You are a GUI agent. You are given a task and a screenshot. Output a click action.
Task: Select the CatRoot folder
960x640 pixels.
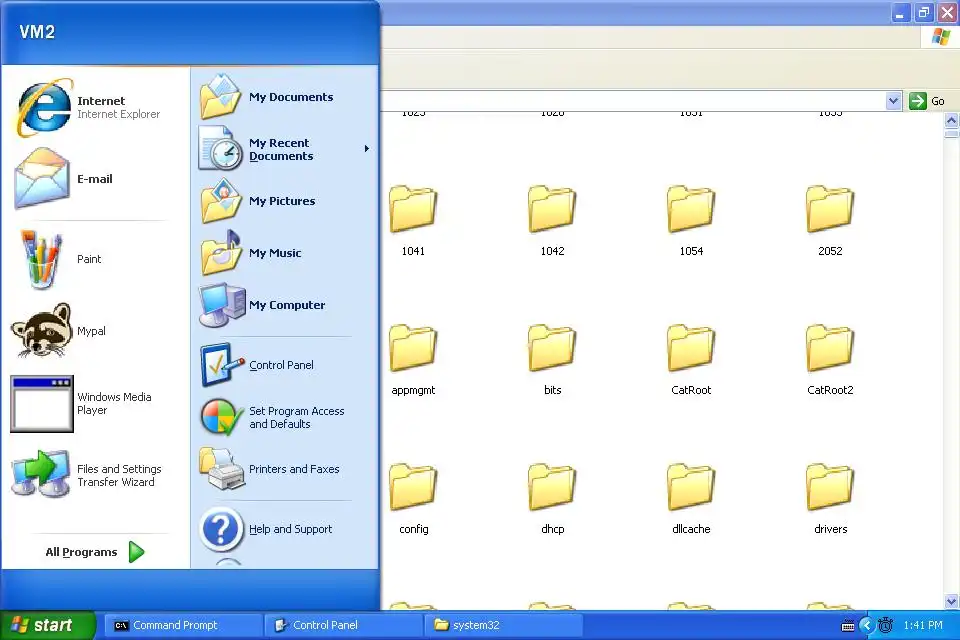[x=691, y=360]
